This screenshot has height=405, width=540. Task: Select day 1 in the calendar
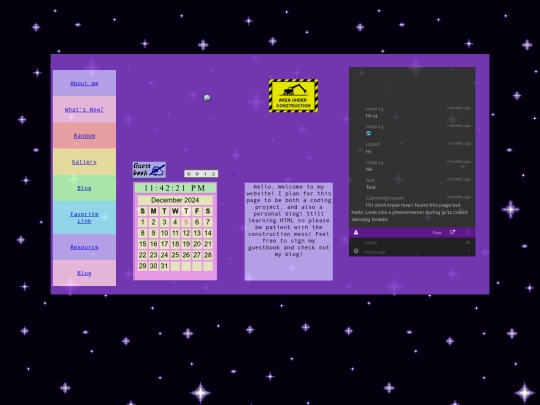143,222
